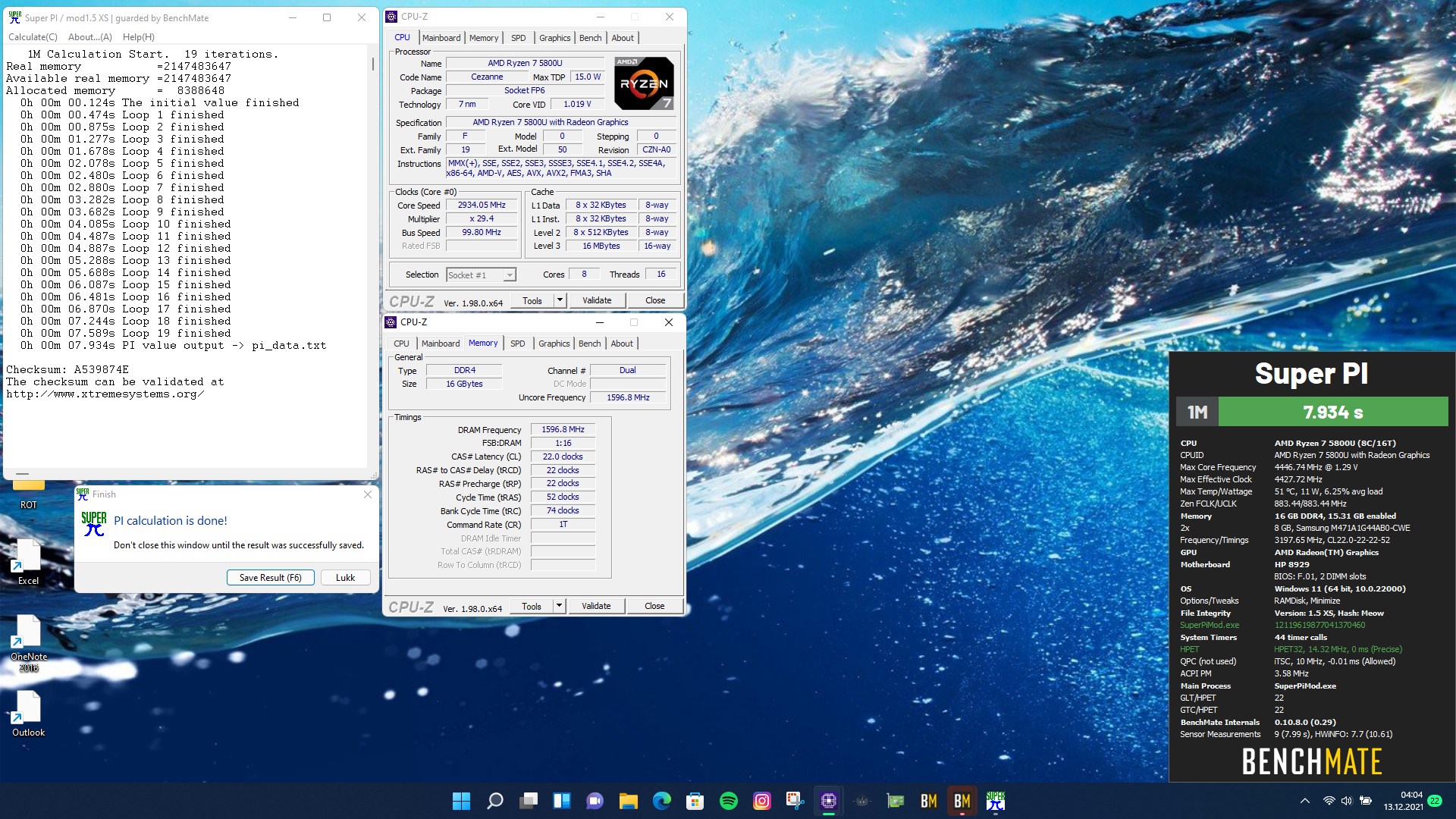Open the green graphics card taskbar icon
This screenshot has width=1456, height=819.
(895, 801)
